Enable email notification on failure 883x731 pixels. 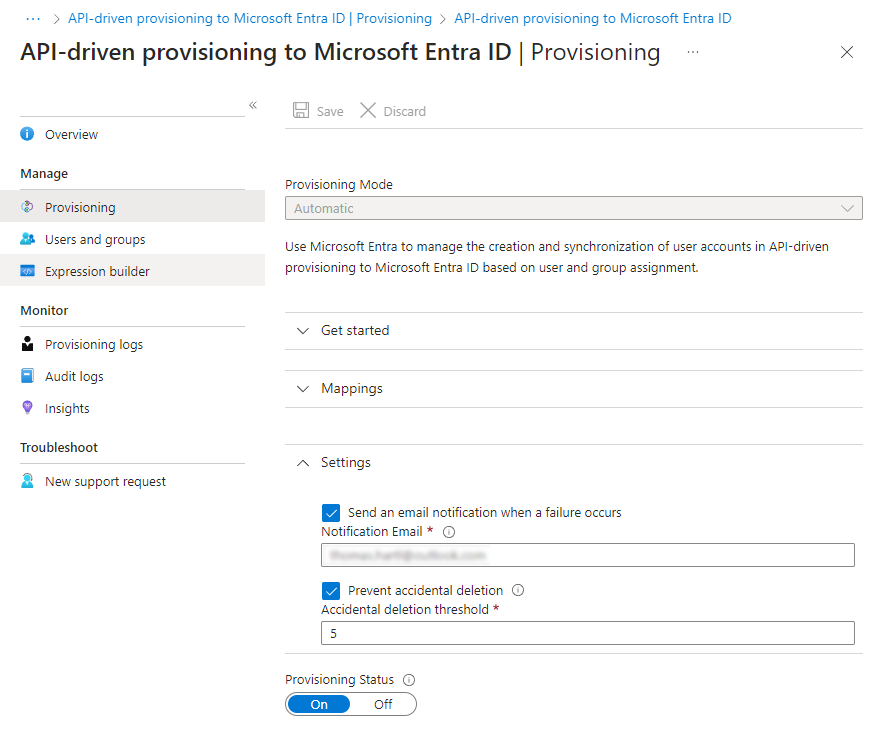pos(331,512)
